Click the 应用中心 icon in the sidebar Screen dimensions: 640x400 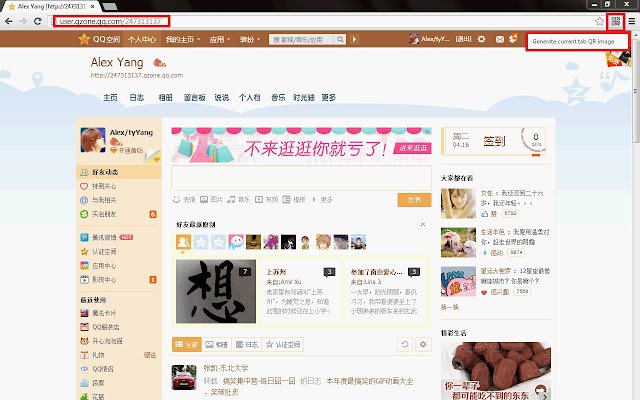tap(84, 266)
